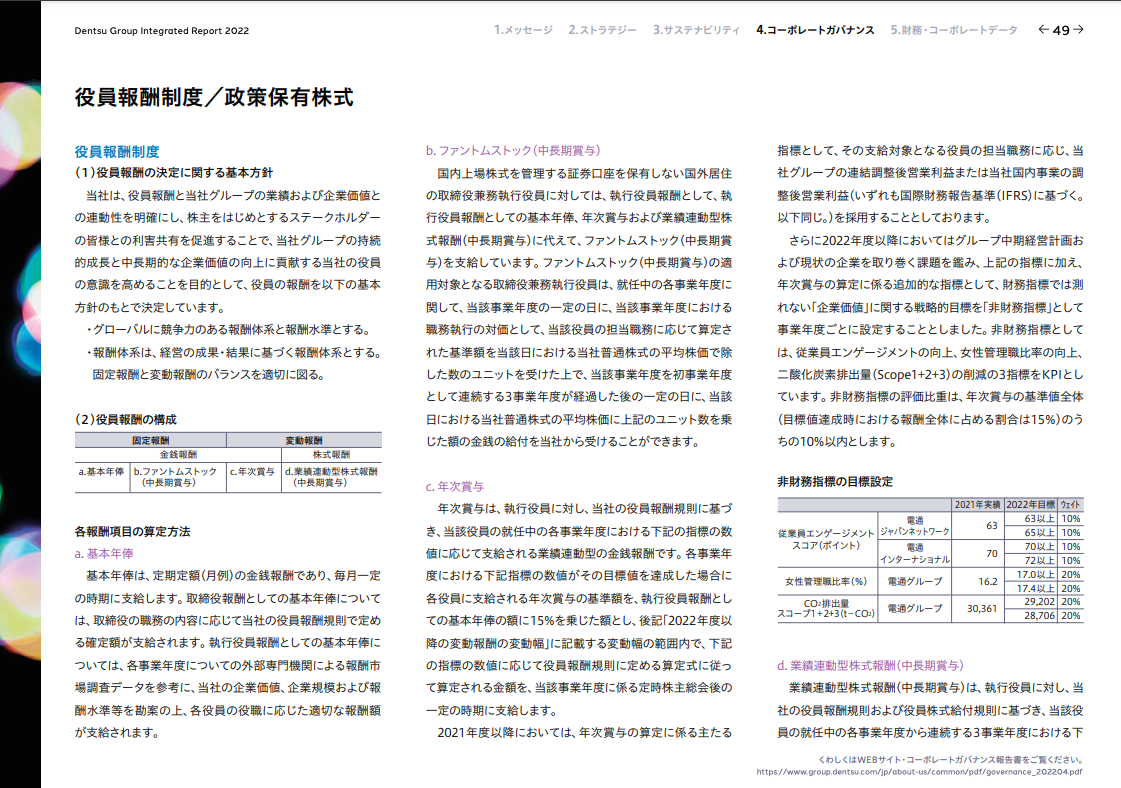Open the governance report PDF URL

click(919, 772)
